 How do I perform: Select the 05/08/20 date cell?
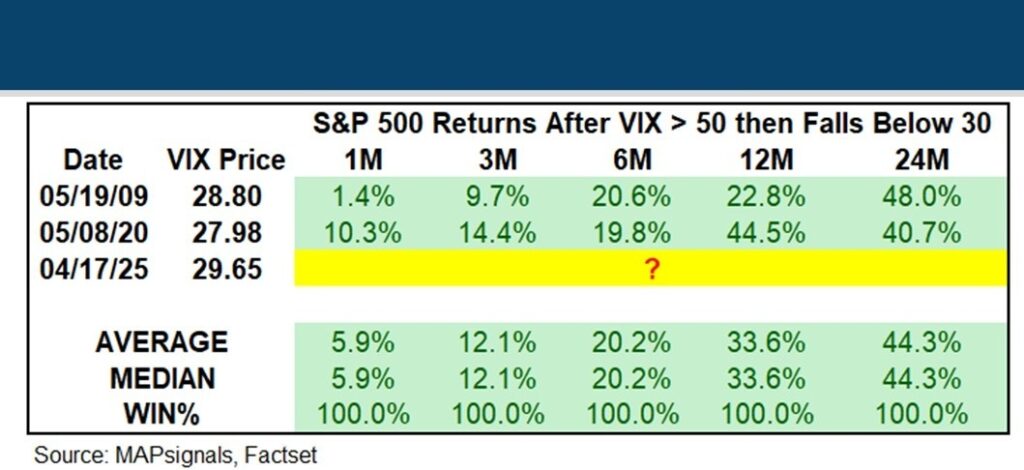93,232
